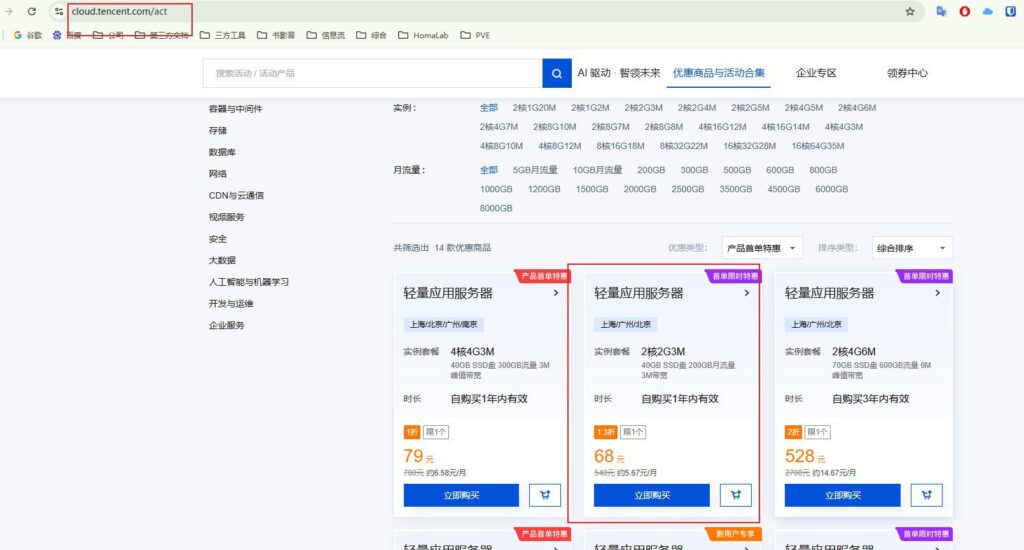Filter 月流量 by 全部

click(488, 170)
